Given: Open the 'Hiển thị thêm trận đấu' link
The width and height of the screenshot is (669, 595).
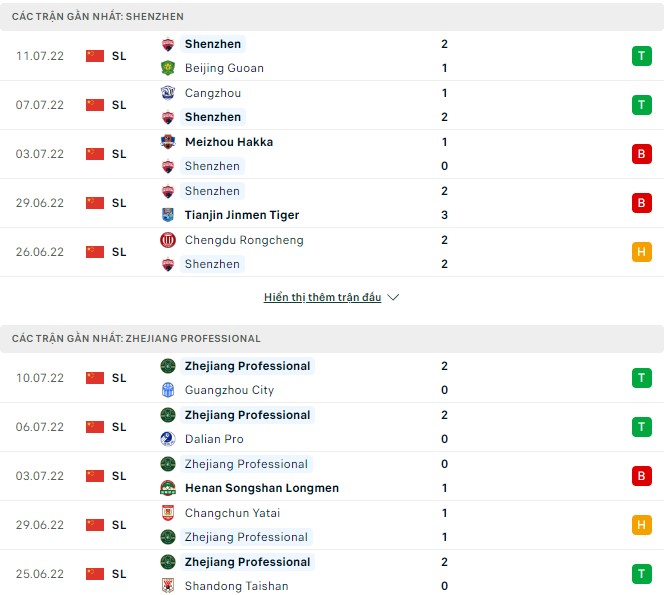Looking at the screenshot, I should click(322, 298).
